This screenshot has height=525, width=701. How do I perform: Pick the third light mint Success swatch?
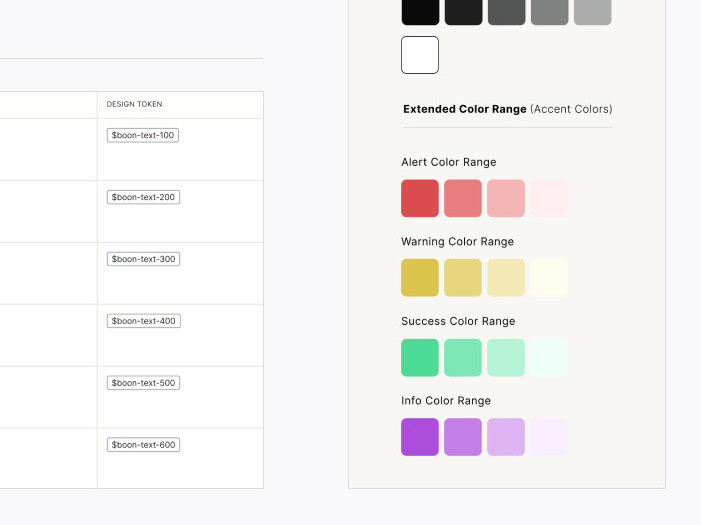(x=506, y=357)
